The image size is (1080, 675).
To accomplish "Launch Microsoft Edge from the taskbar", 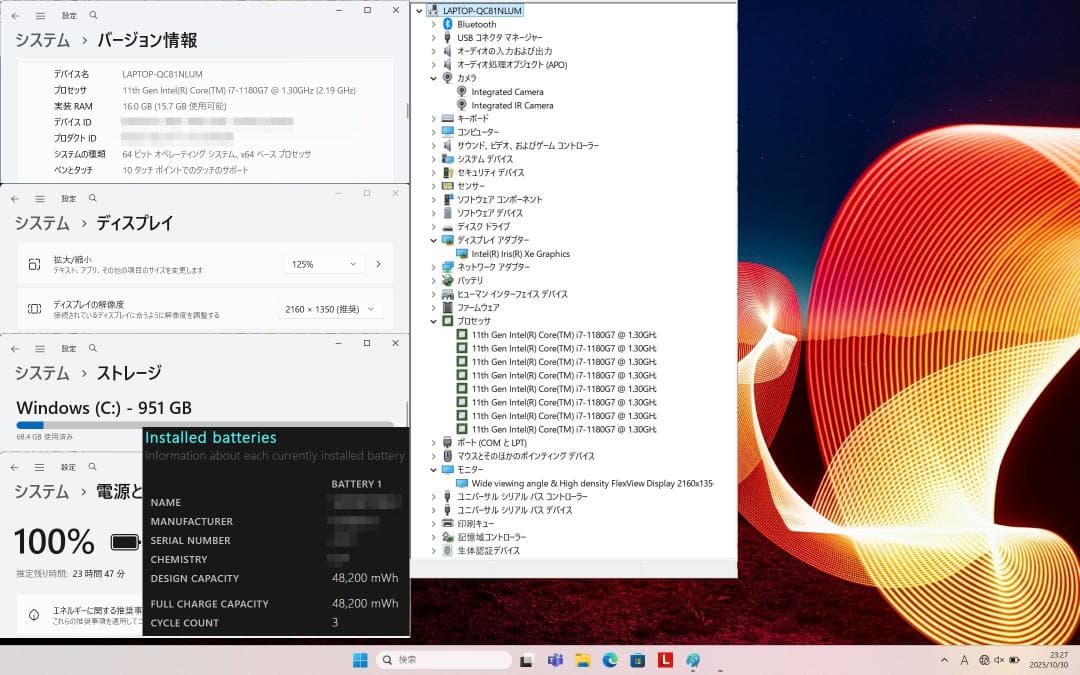I will 611,660.
